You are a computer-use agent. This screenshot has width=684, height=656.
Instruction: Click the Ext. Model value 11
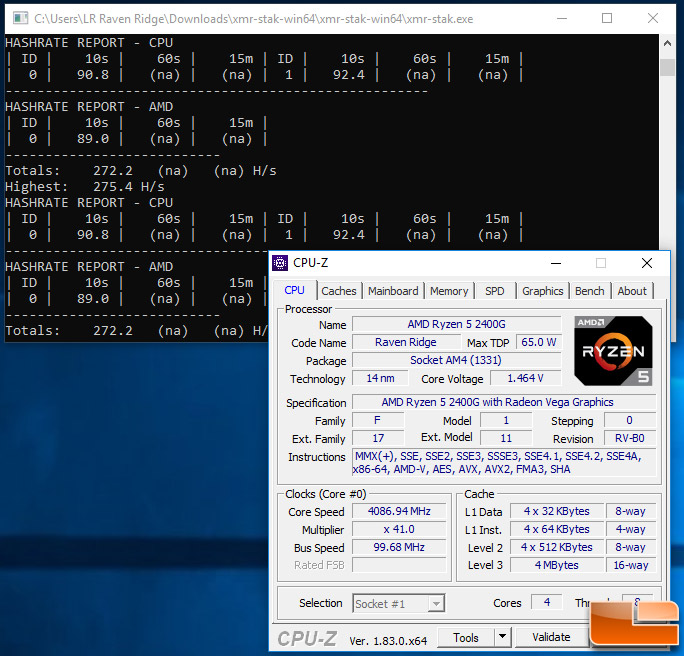pos(506,438)
